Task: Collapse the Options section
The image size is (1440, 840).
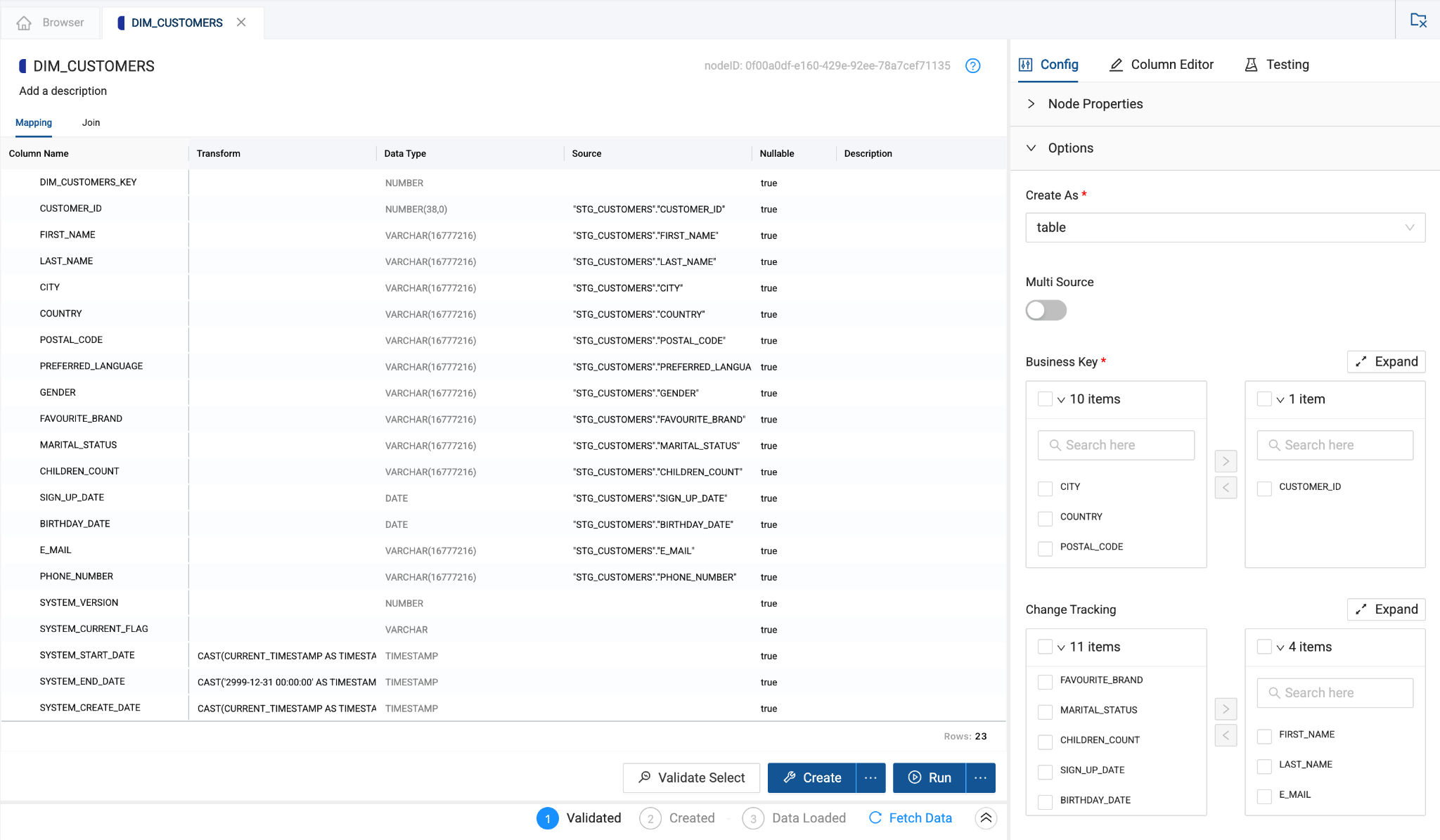Action: point(1225,148)
